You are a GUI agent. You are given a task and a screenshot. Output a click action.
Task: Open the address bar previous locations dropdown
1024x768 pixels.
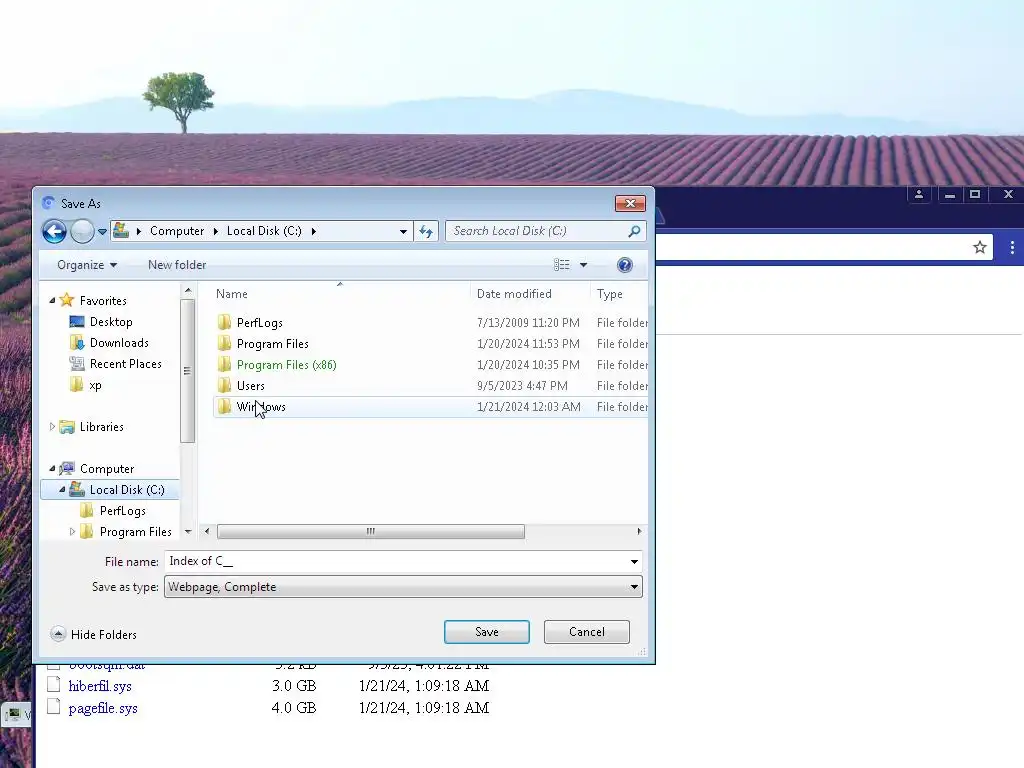[403, 231]
